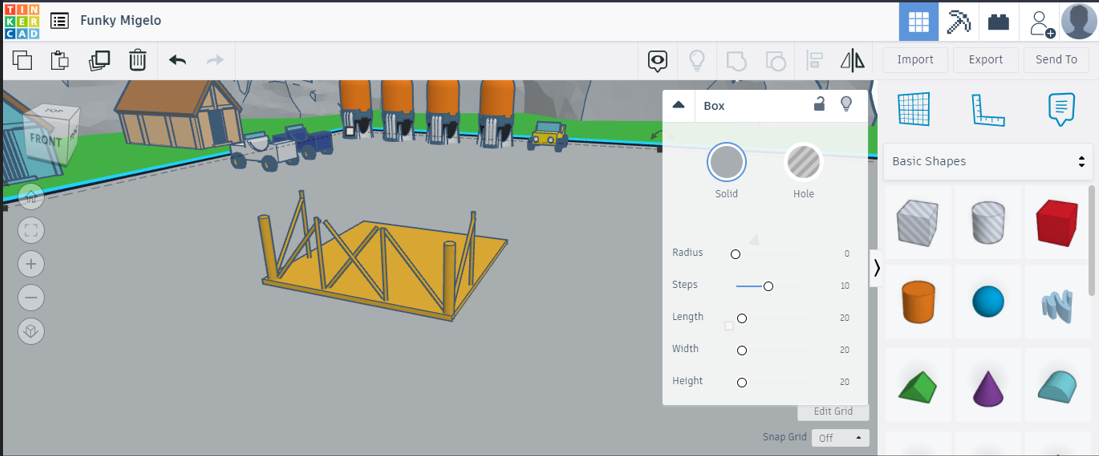Delete the selected shape
Viewport: 1099px width, 456px height.
coord(137,60)
